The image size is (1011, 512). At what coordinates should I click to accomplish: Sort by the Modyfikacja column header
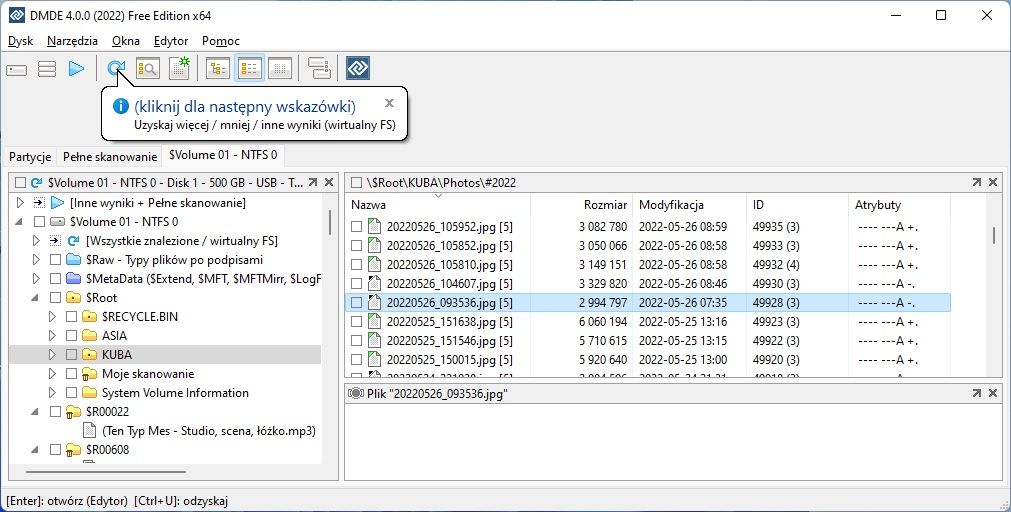pos(689,205)
